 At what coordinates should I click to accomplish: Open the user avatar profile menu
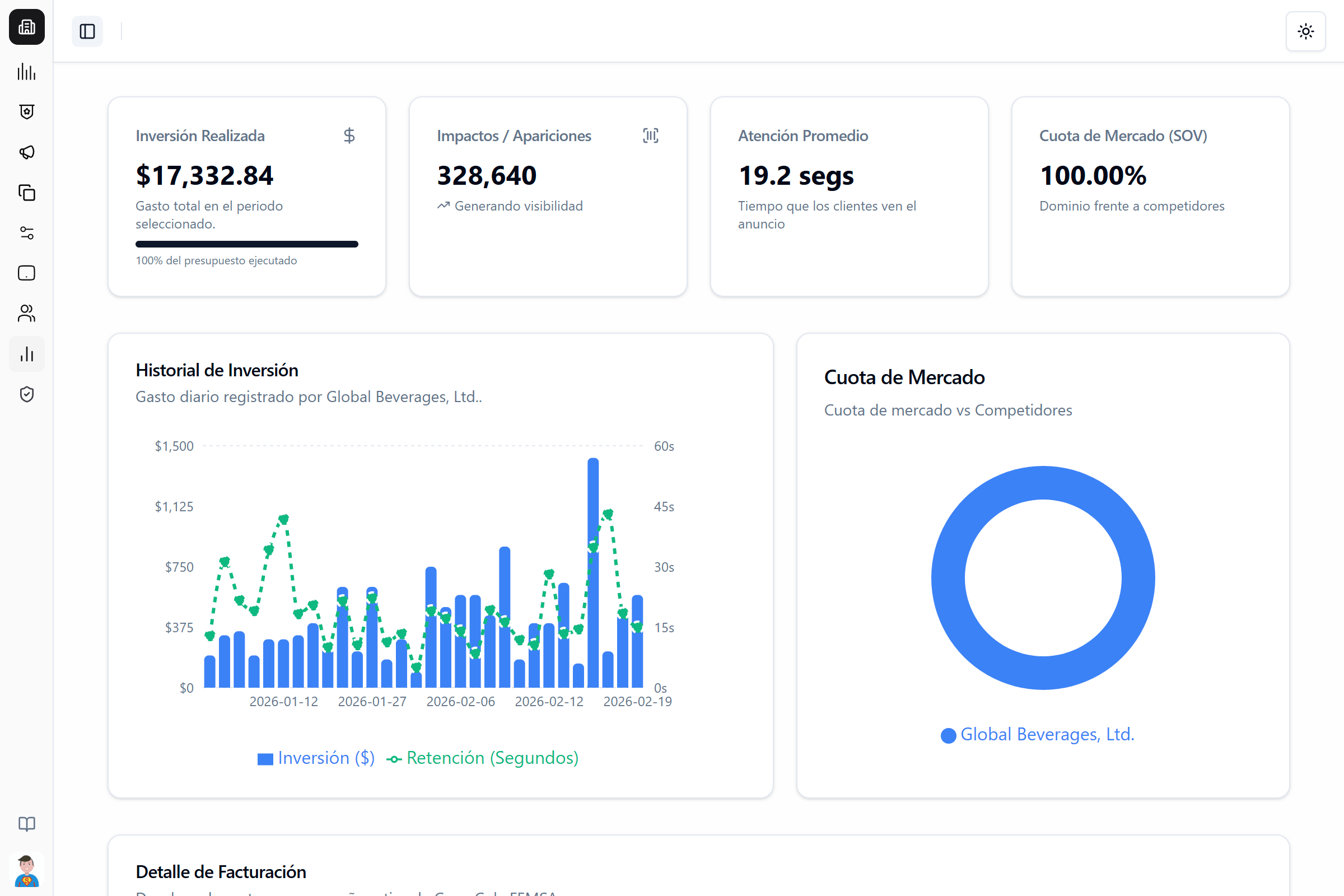point(27,870)
